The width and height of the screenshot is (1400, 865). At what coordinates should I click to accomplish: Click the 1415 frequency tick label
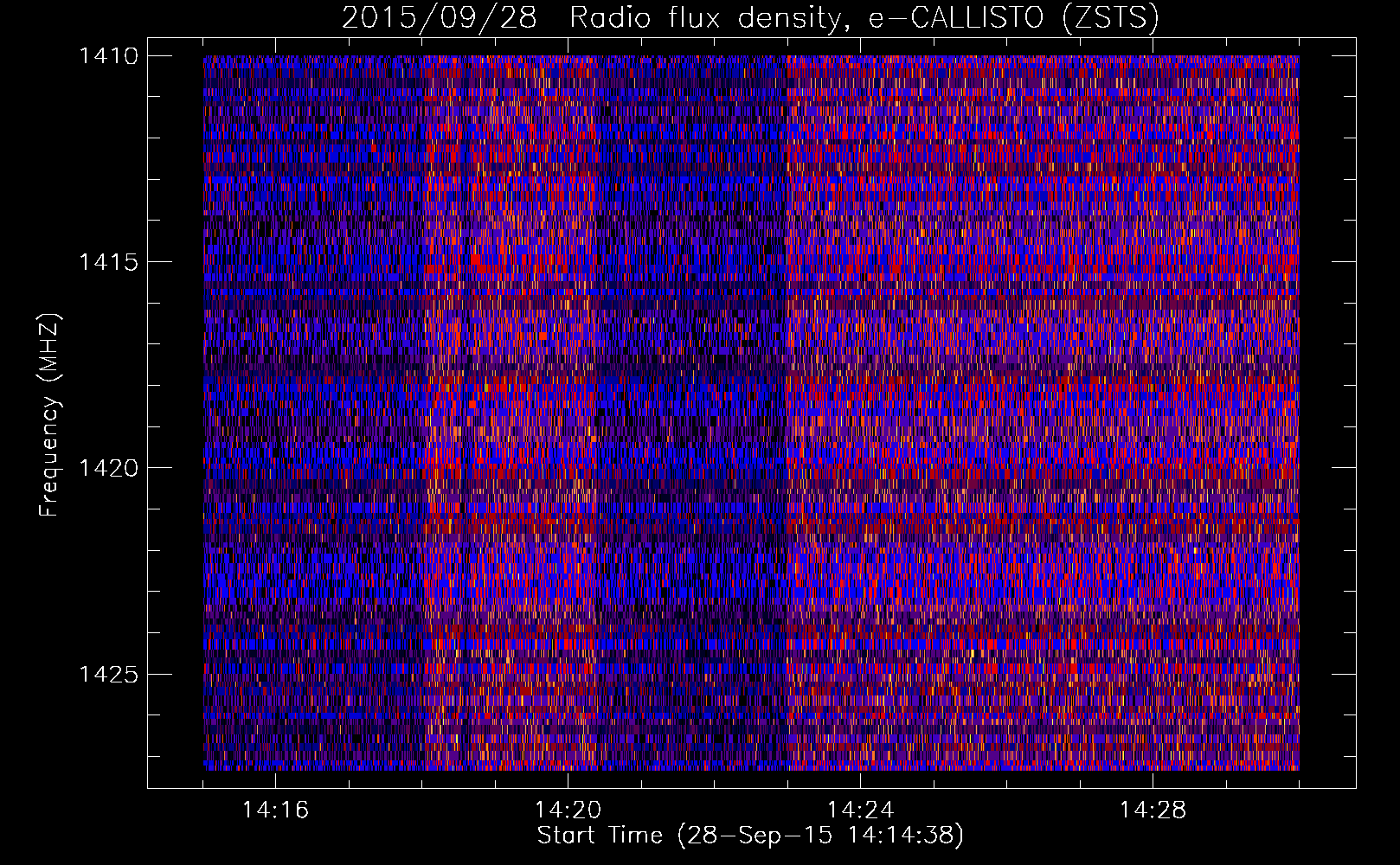pos(108,262)
